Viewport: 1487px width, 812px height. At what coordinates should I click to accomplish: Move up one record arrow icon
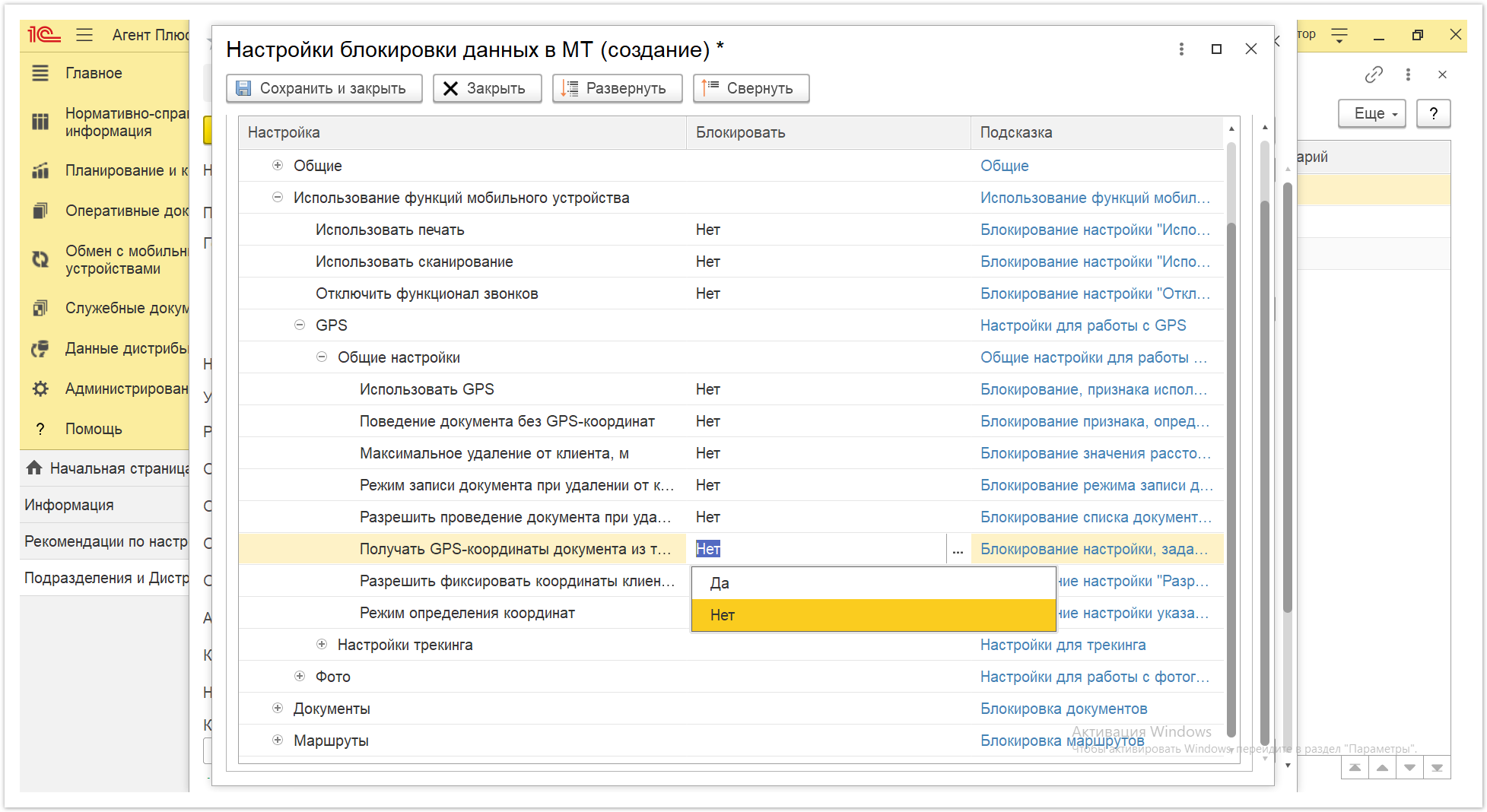coord(1382,768)
